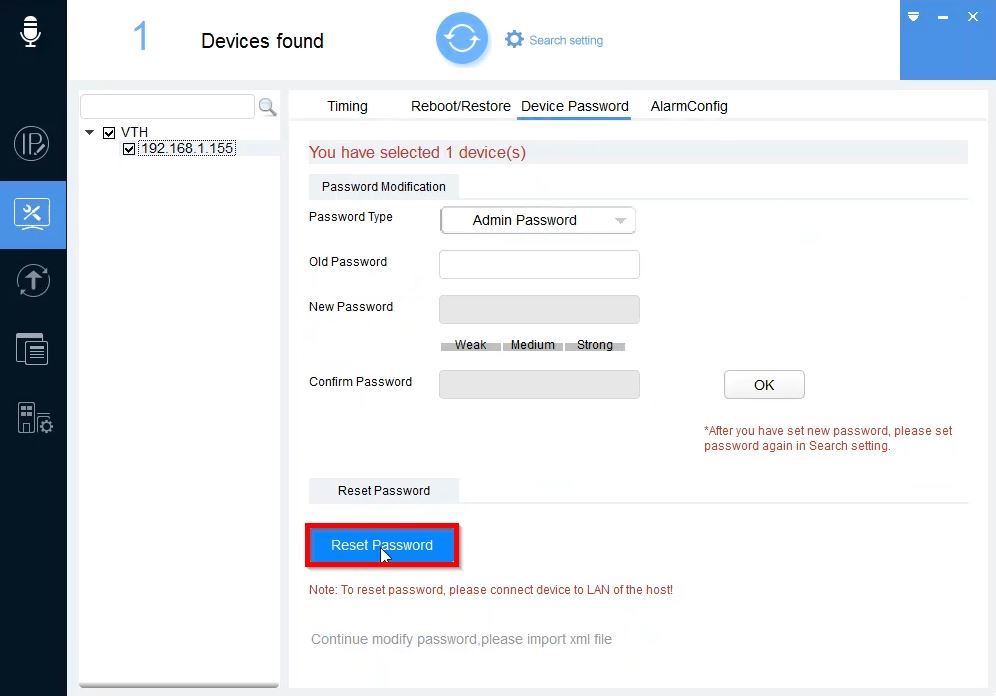Click 'You have selected 1 device(s)' text
996x696 pixels.
click(417, 152)
